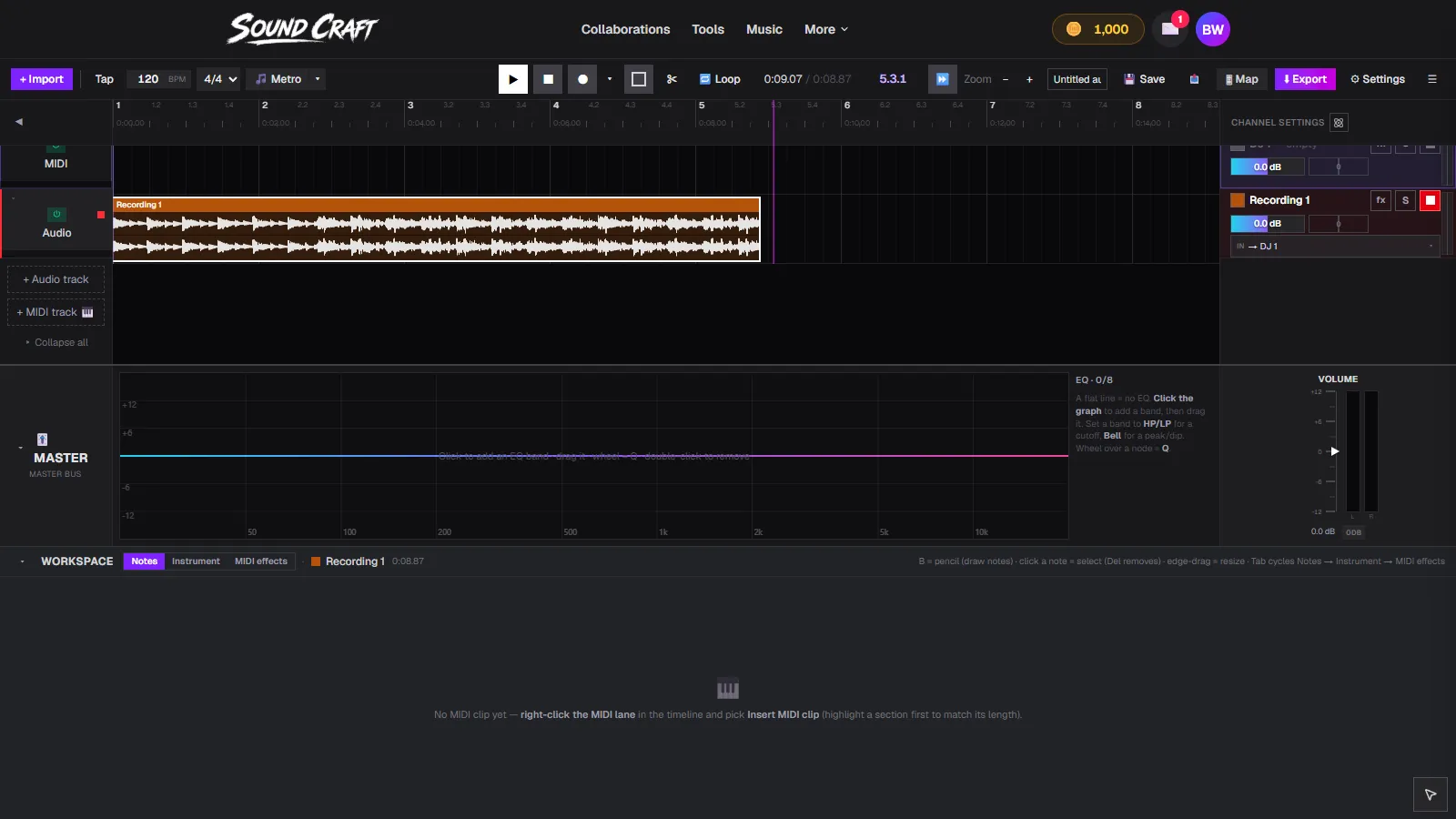Select the MIDI track header
This screenshot has width=1456, height=819.
tap(56, 164)
